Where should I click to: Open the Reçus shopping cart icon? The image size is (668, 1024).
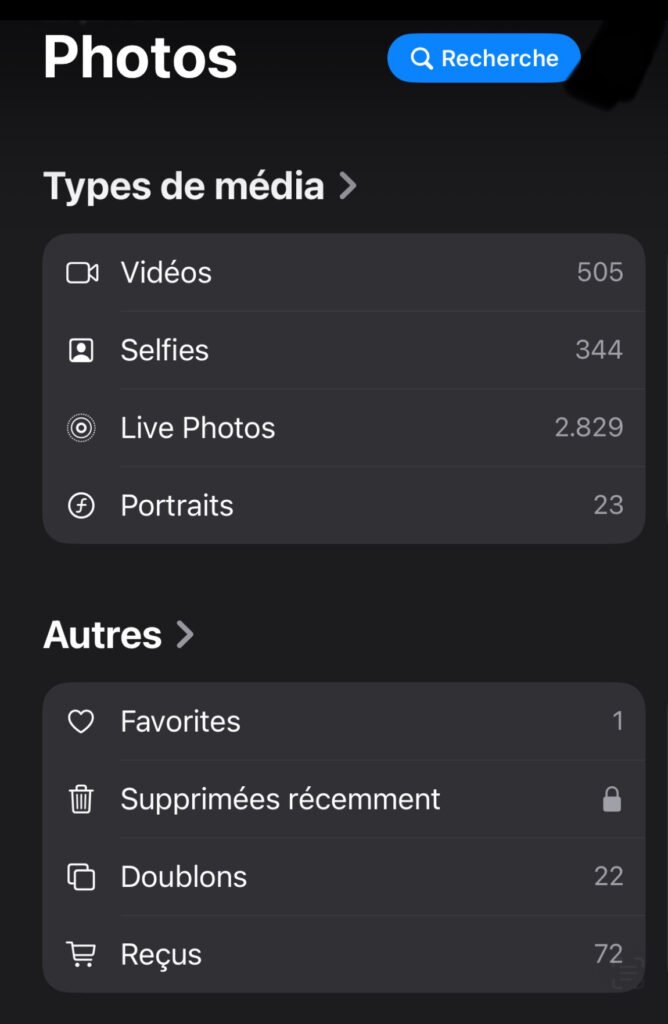click(x=81, y=954)
